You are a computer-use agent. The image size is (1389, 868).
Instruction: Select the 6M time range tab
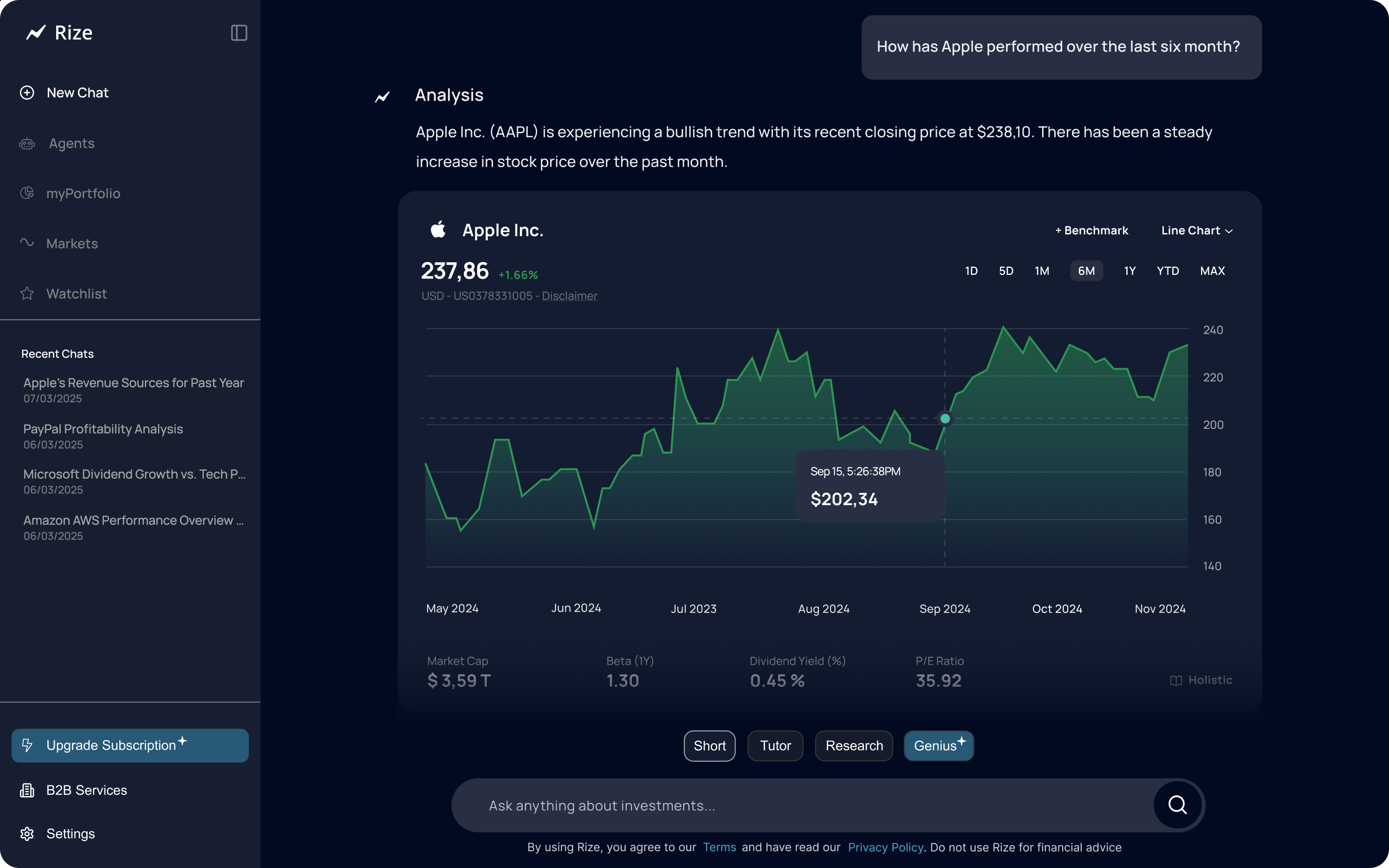[1086, 270]
